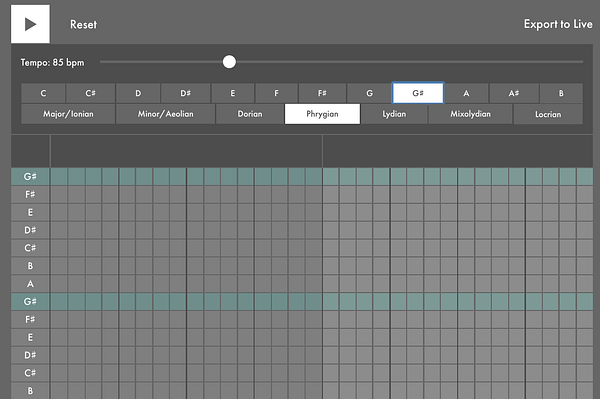Start playback with the play button
This screenshot has width=600, height=399.
coord(30,24)
